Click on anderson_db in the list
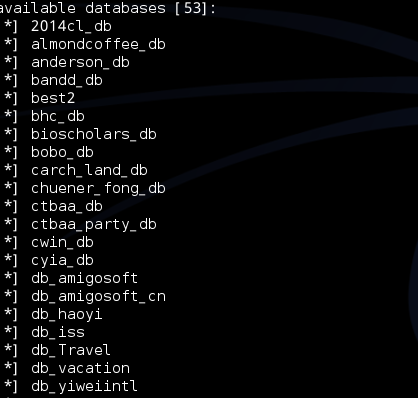The width and height of the screenshot is (418, 398). coord(80,62)
